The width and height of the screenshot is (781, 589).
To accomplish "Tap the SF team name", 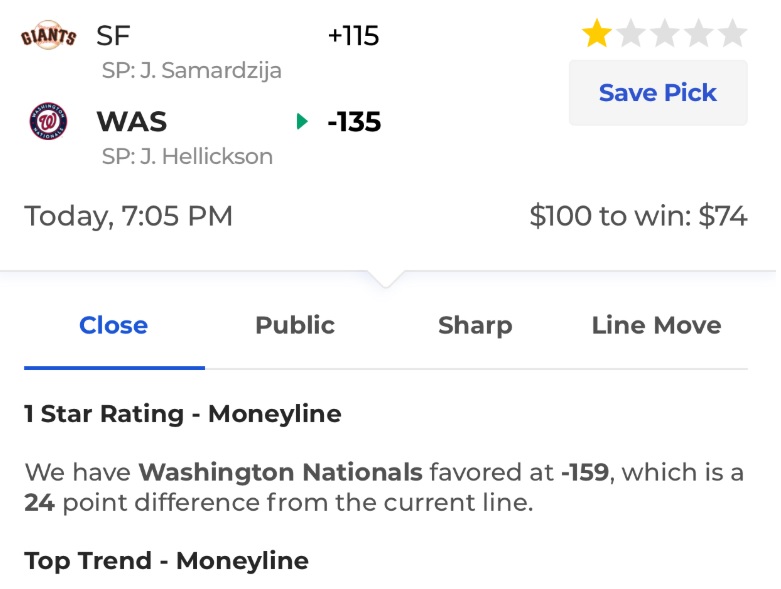I will [x=113, y=36].
